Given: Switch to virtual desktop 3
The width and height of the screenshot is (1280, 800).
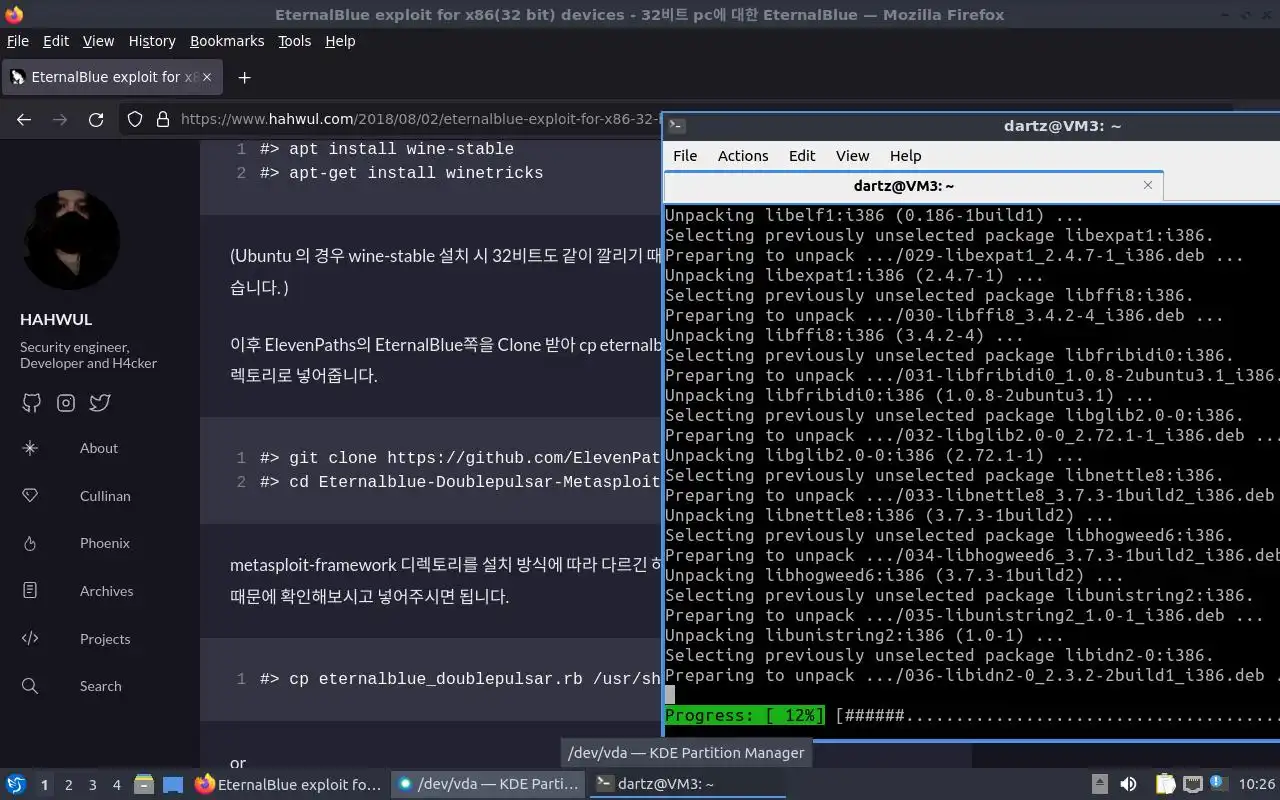Looking at the screenshot, I should 92,785.
